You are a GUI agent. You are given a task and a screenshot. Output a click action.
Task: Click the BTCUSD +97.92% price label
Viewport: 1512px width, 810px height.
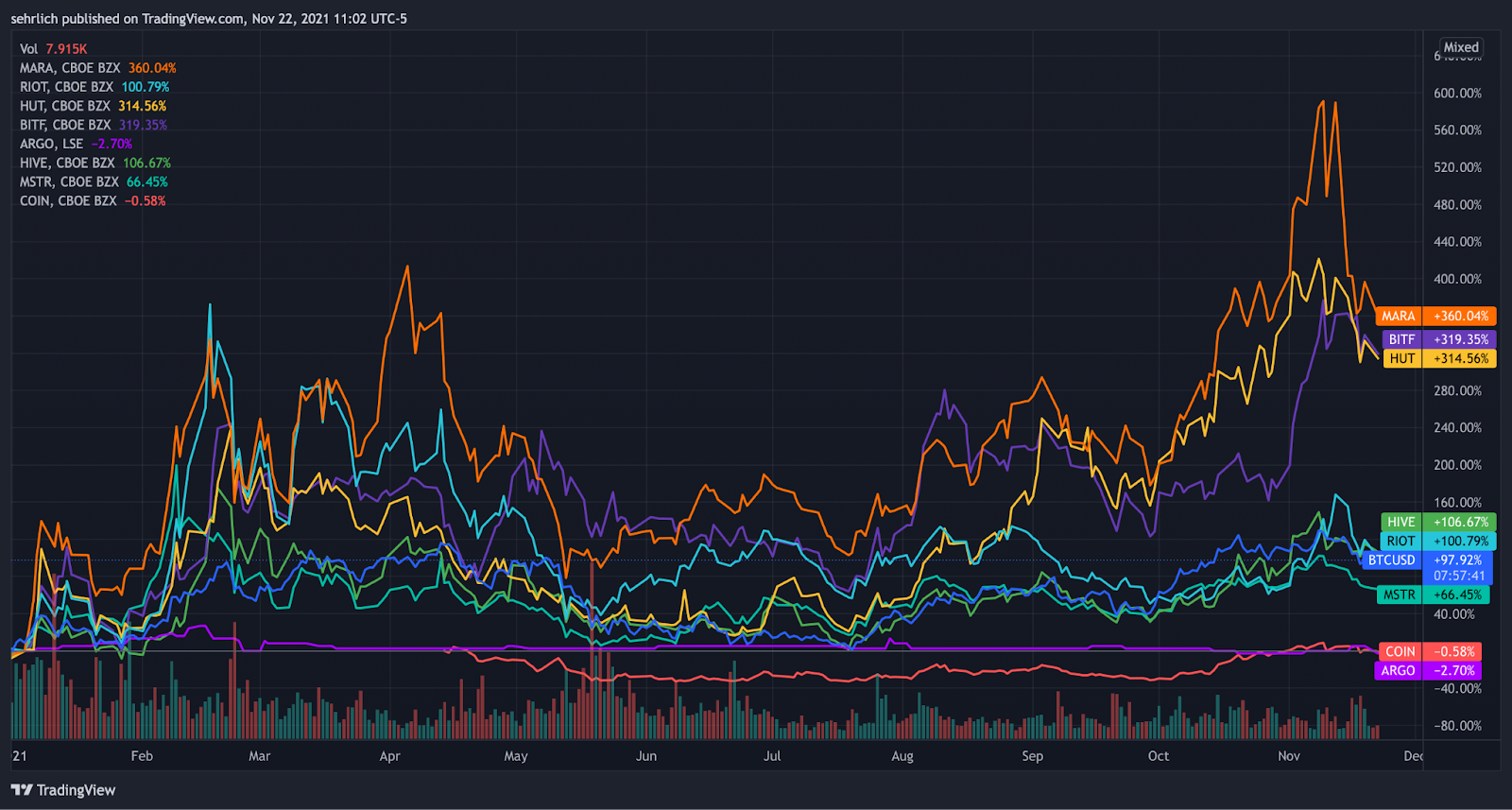click(x=1428, y=560)
